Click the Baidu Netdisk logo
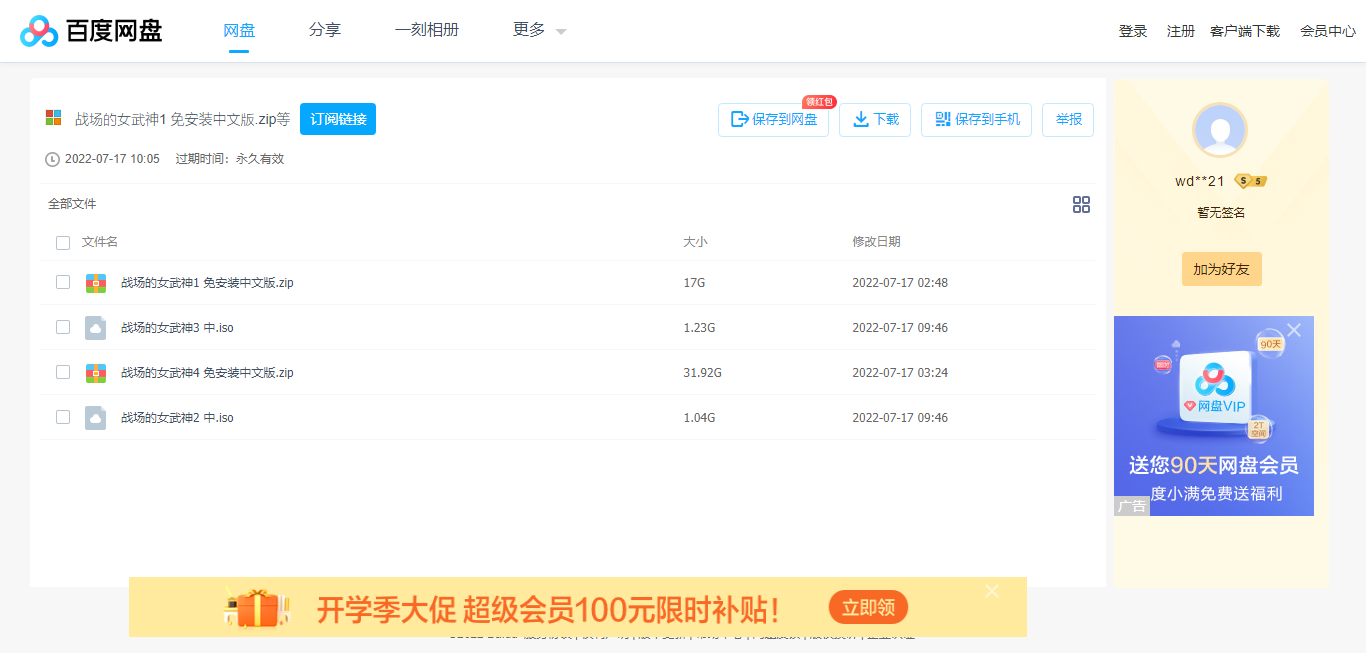The image size is (1366, 653). coord(90,30)
